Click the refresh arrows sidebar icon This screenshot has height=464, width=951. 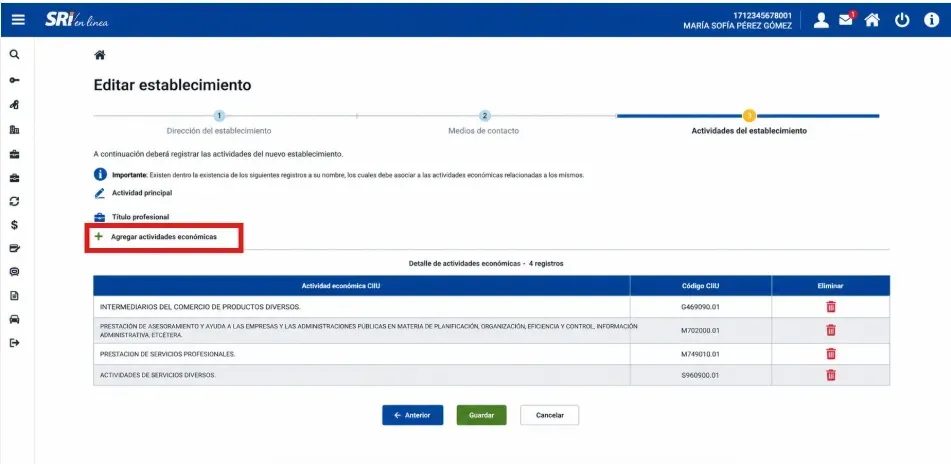tap(15, 201)
